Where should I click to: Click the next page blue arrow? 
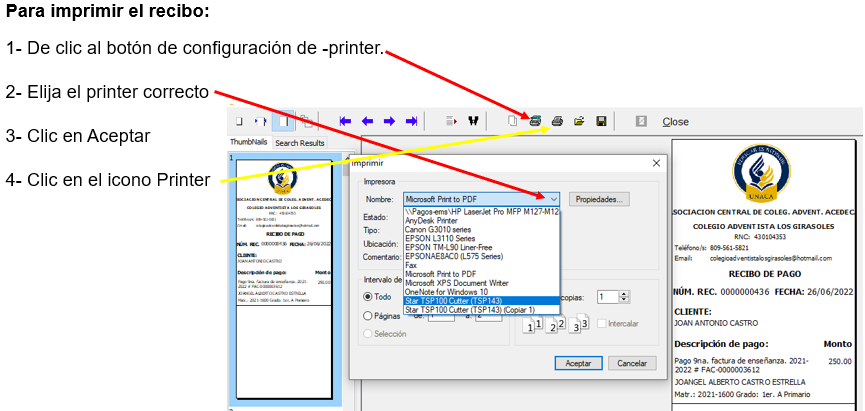390,121
